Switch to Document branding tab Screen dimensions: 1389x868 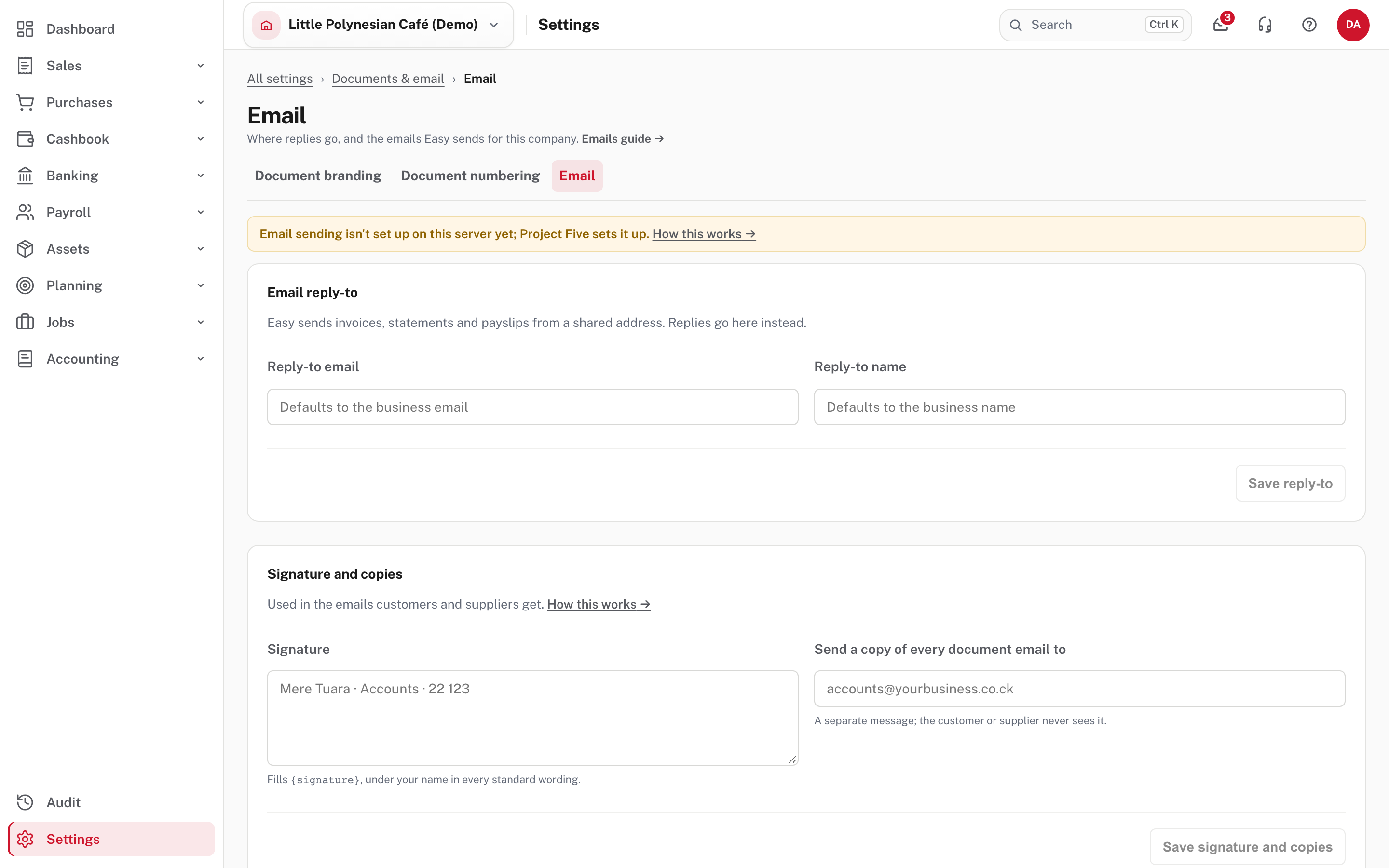coord(318,176)
